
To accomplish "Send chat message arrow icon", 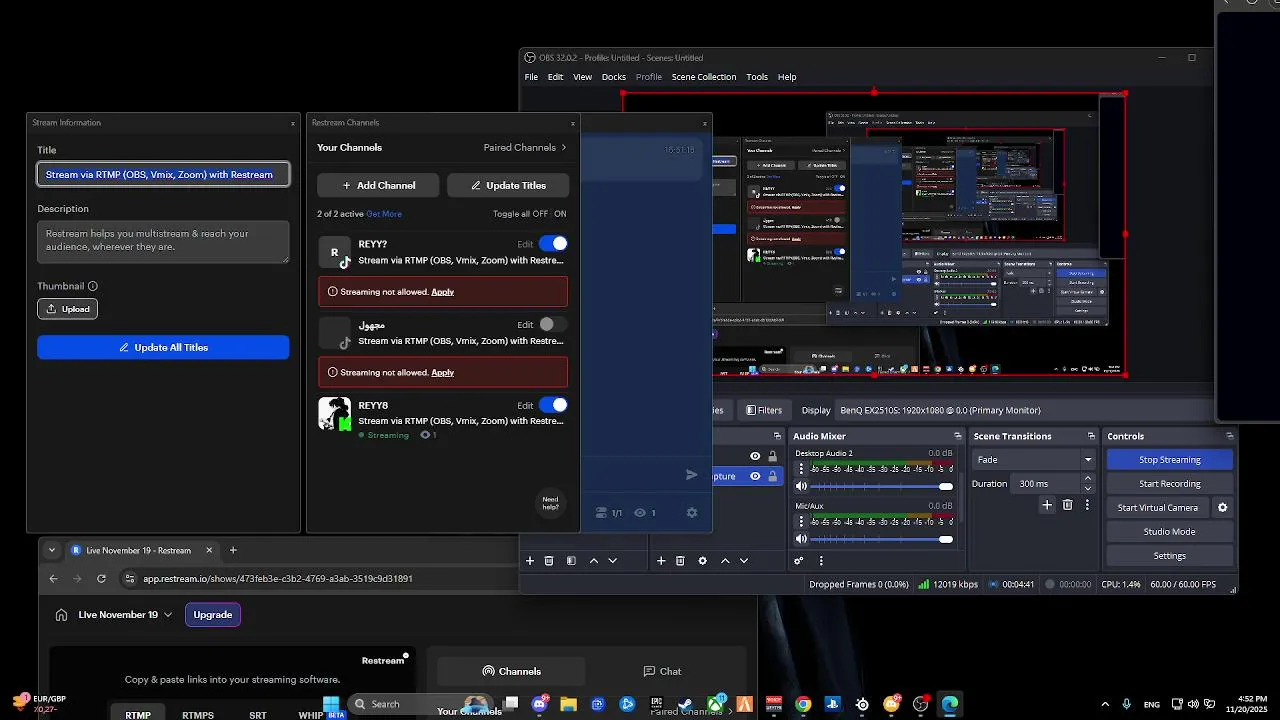I will pyautogui.click(x=691, y=475).
